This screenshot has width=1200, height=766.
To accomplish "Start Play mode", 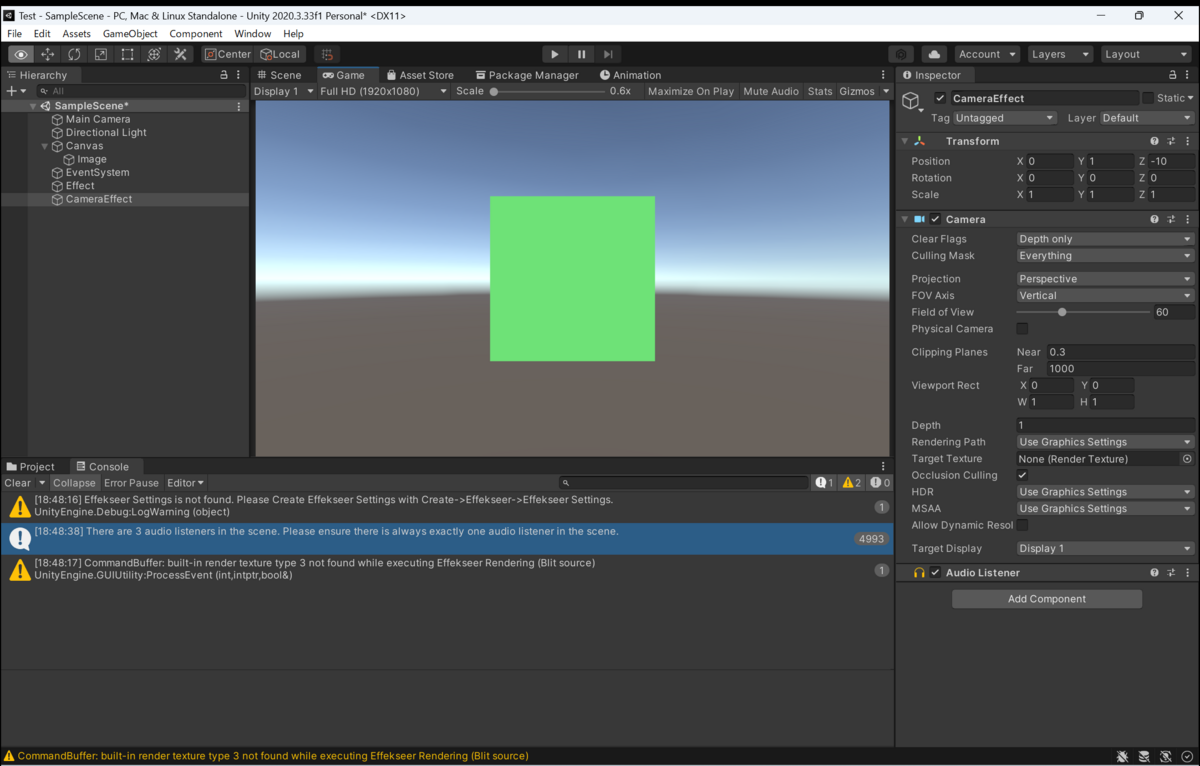I will [555, 54].
